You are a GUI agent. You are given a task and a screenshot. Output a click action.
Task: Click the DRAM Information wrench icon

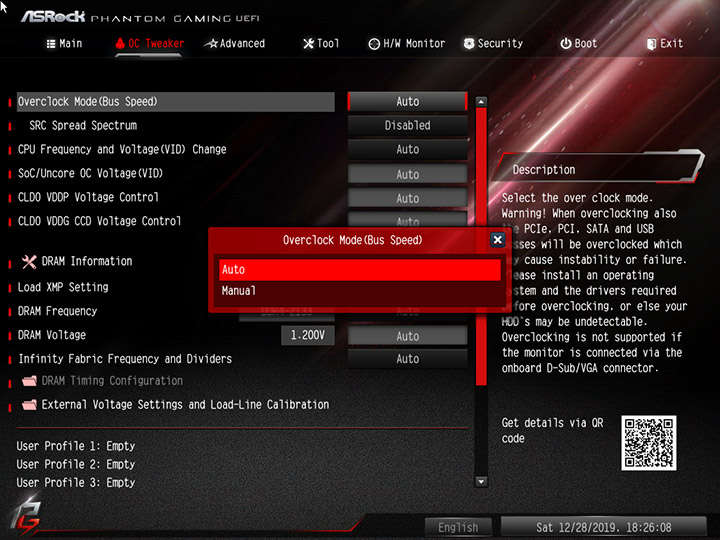(29, 261)
